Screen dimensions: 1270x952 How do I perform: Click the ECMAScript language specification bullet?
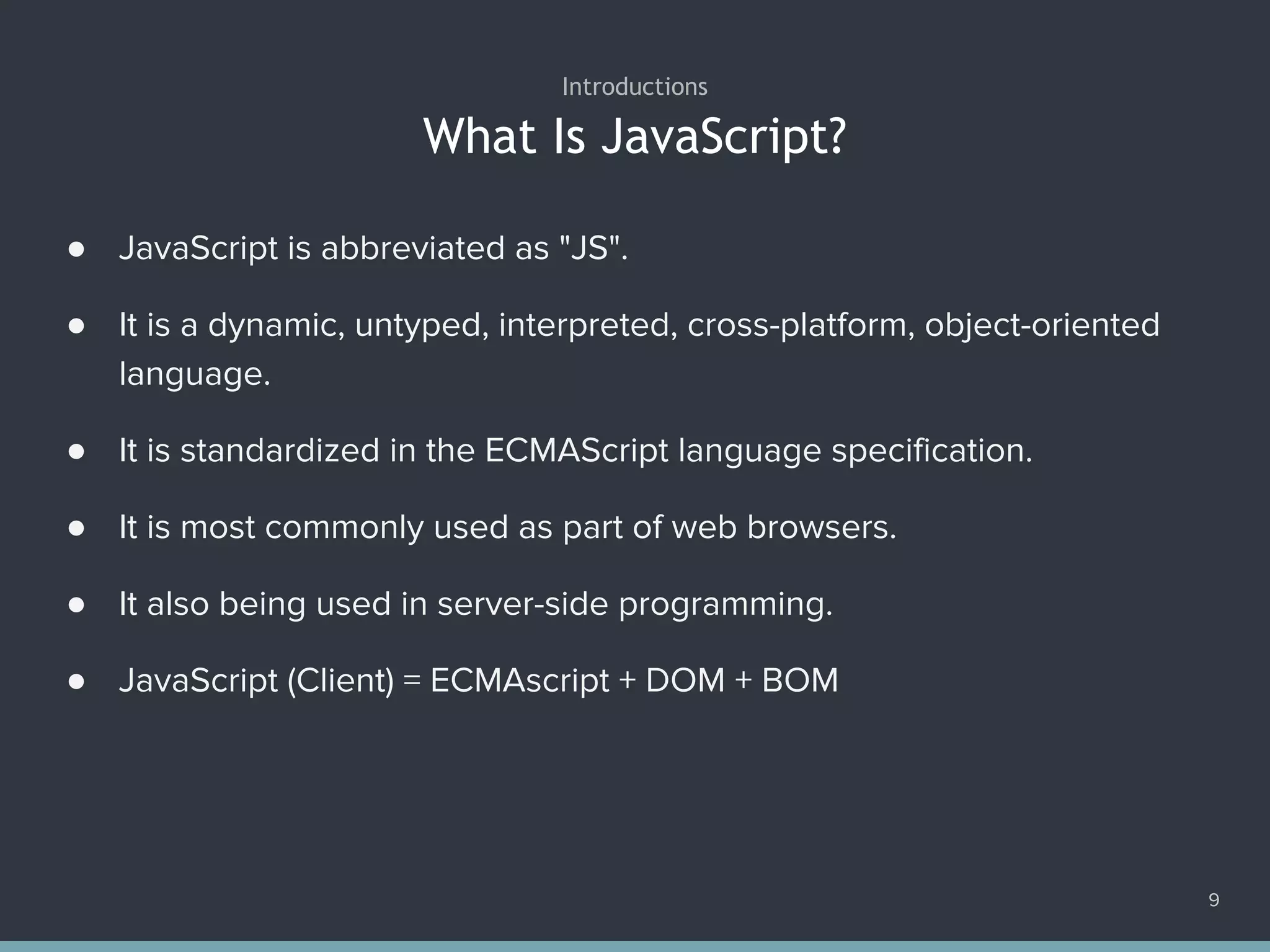(575, 451)
